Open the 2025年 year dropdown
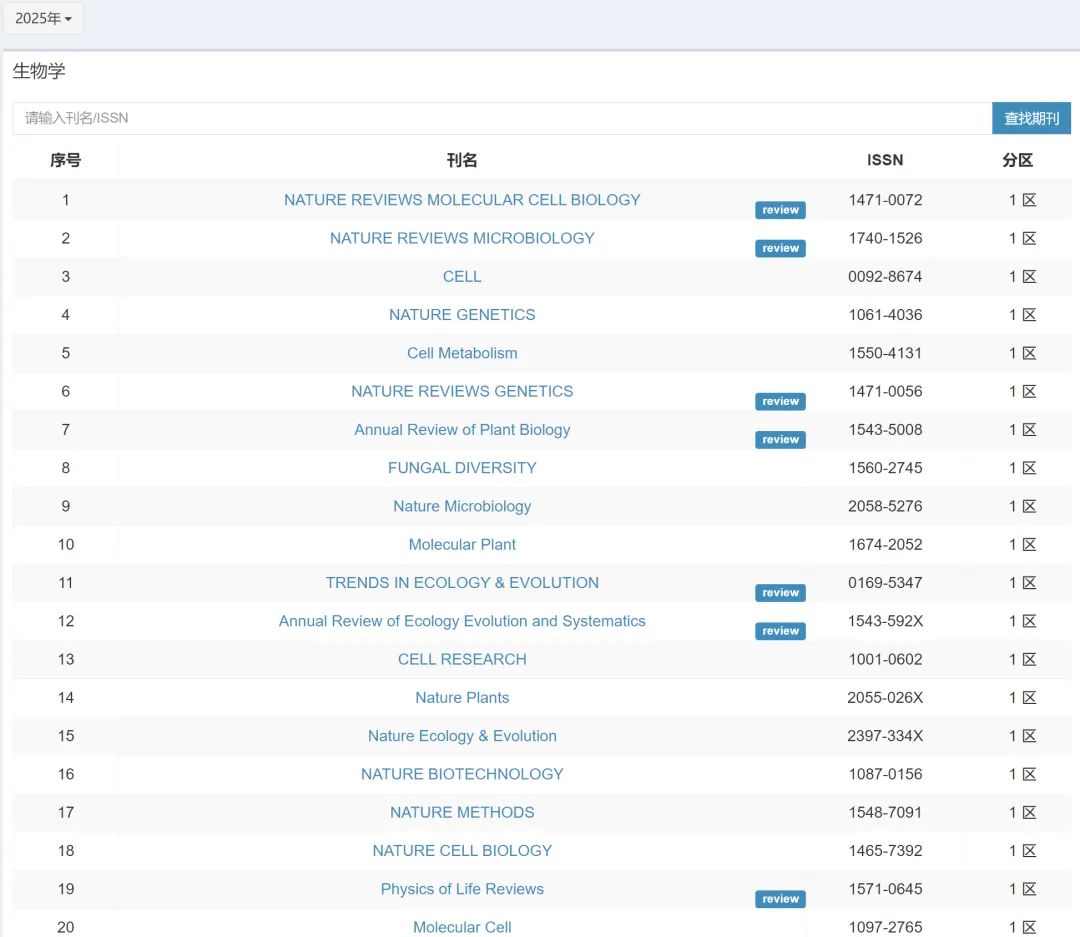 coord(43,19)
